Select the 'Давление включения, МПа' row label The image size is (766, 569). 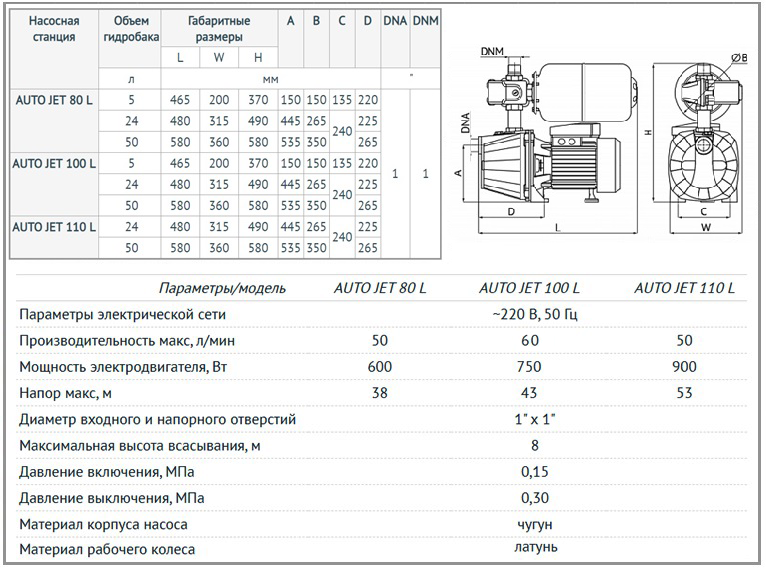pyautogui.click(x=106, y=472)
